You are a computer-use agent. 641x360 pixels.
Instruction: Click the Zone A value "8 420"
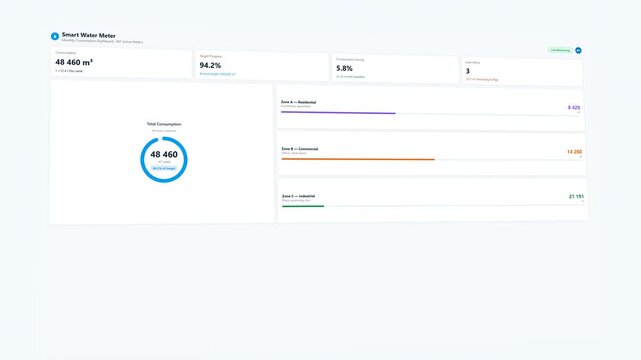(x=574, y=107)
